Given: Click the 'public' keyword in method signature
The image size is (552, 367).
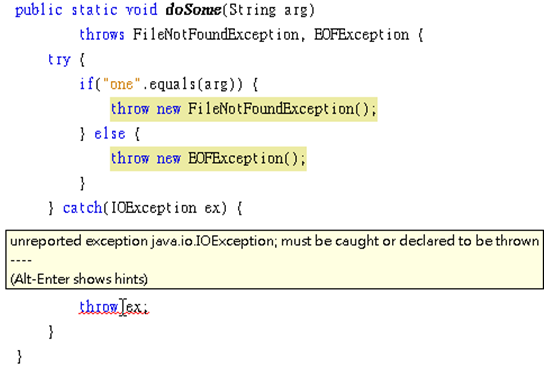Looking at the screenshot, I should [x=39, y=10].
